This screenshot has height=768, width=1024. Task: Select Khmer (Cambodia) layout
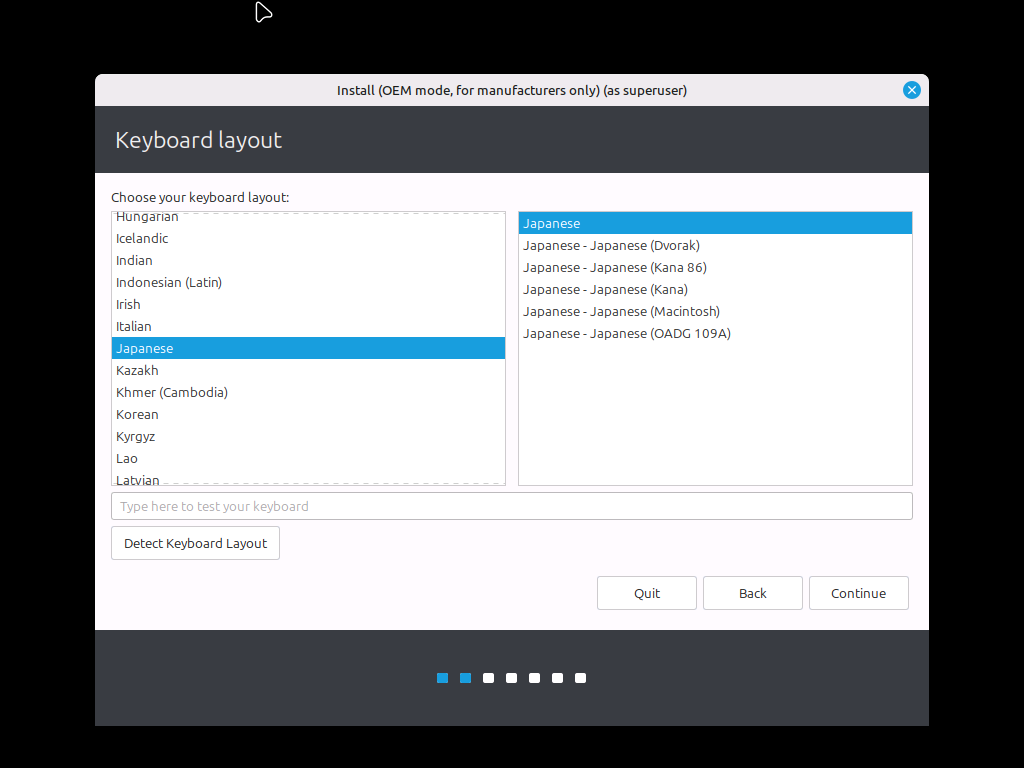pyautogui.click(x=172, y=392)
